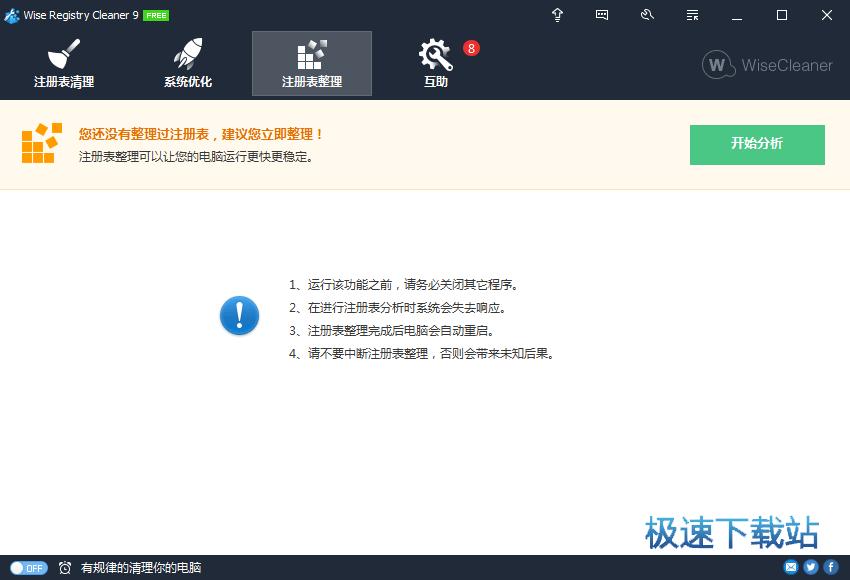Click the orange registry blocks icon
The height and width of the screenshot is (580, 850).
pos(42,144)
